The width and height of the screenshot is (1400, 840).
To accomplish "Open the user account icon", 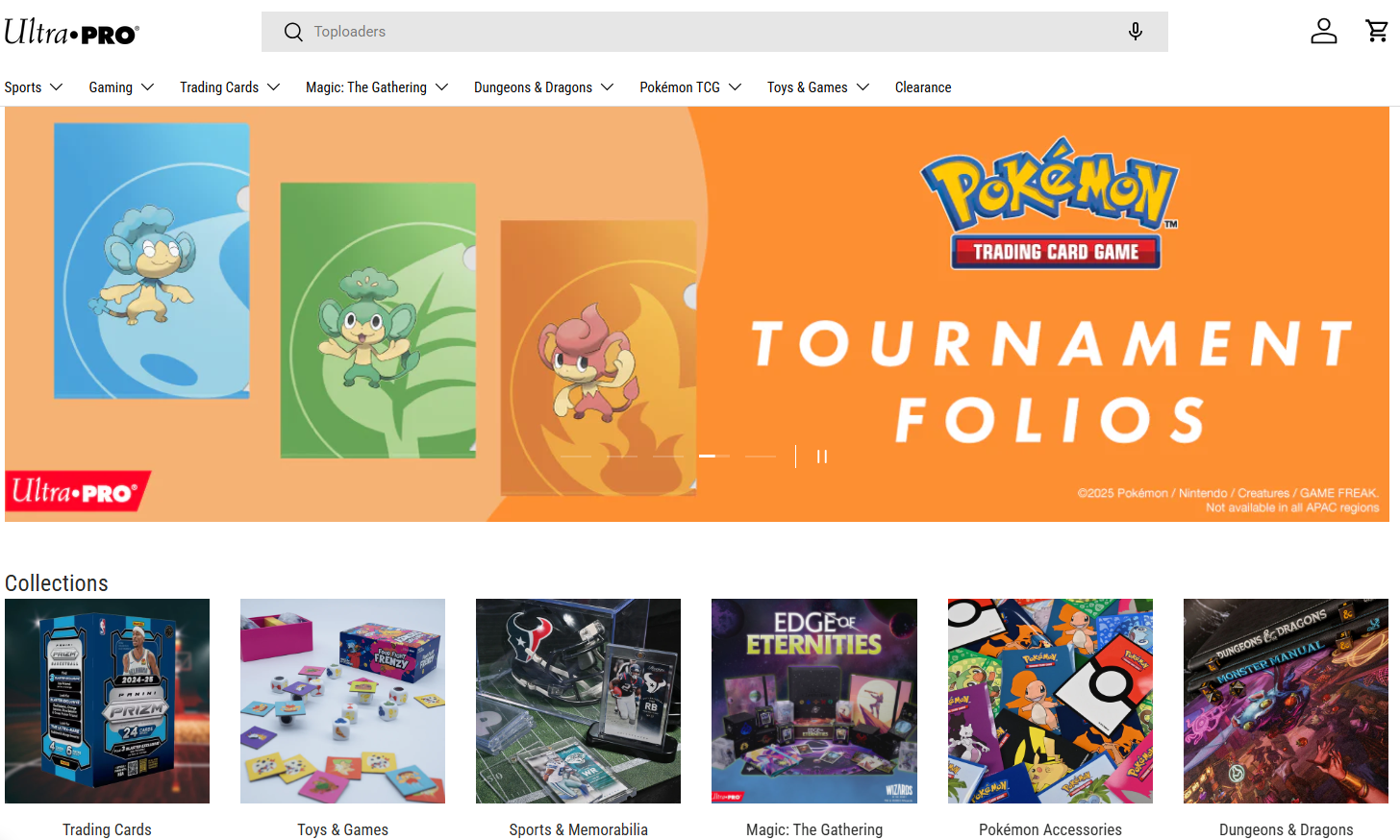I will point(1323,32).
